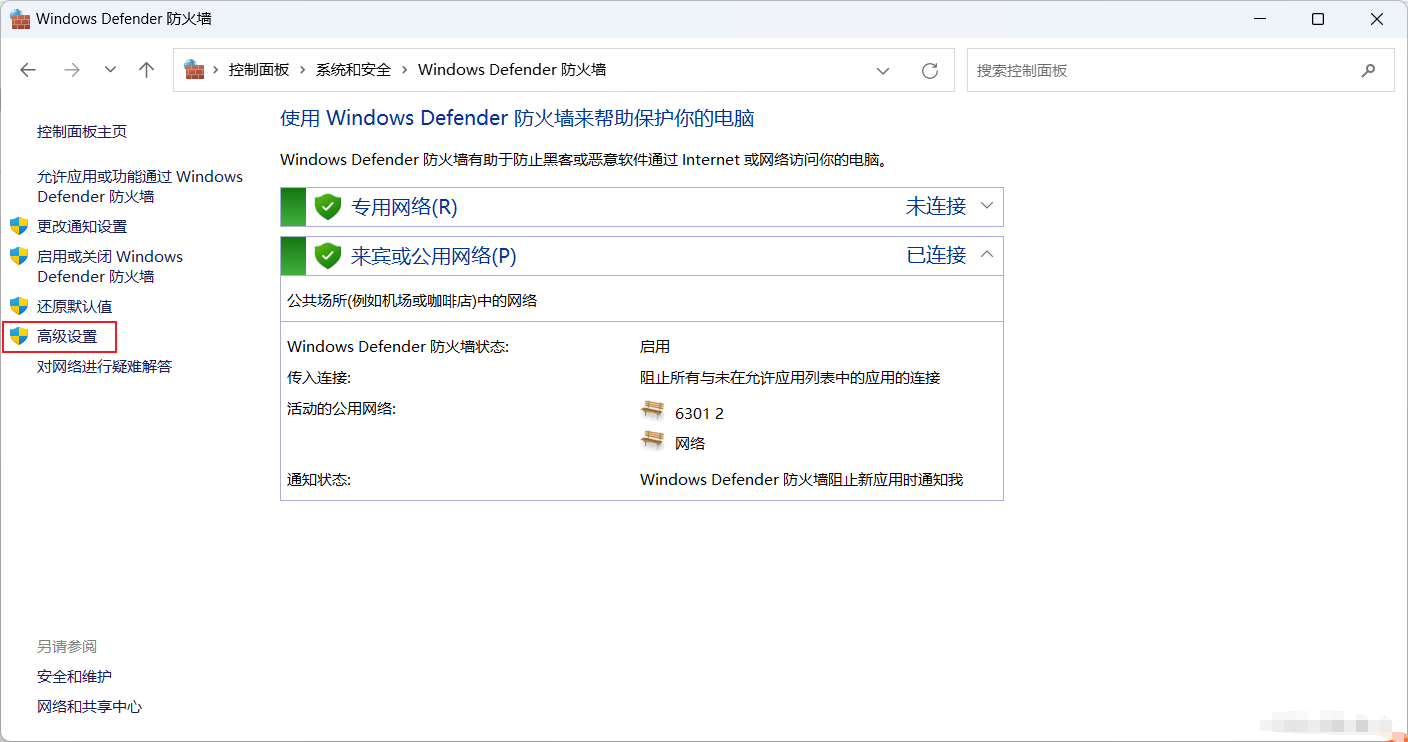Click the Up one level arrow
Viewport: 1408px width, 742px height.
click(147, 70)
